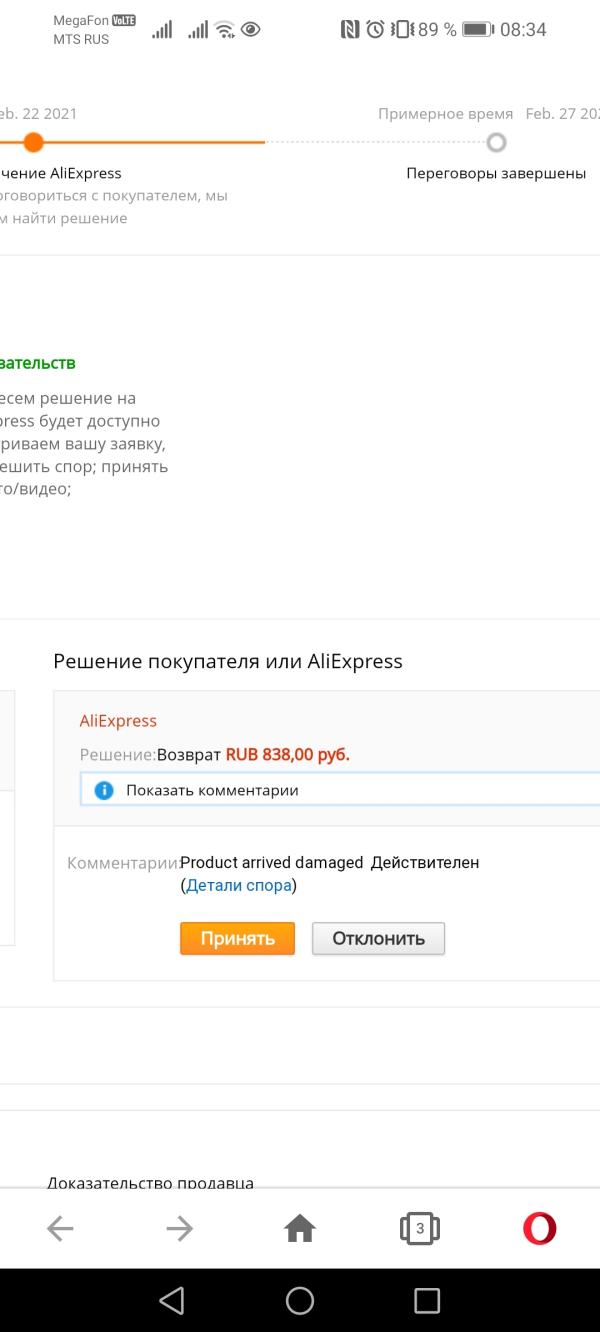Tap the alarm clock status icon

point(375,30)
